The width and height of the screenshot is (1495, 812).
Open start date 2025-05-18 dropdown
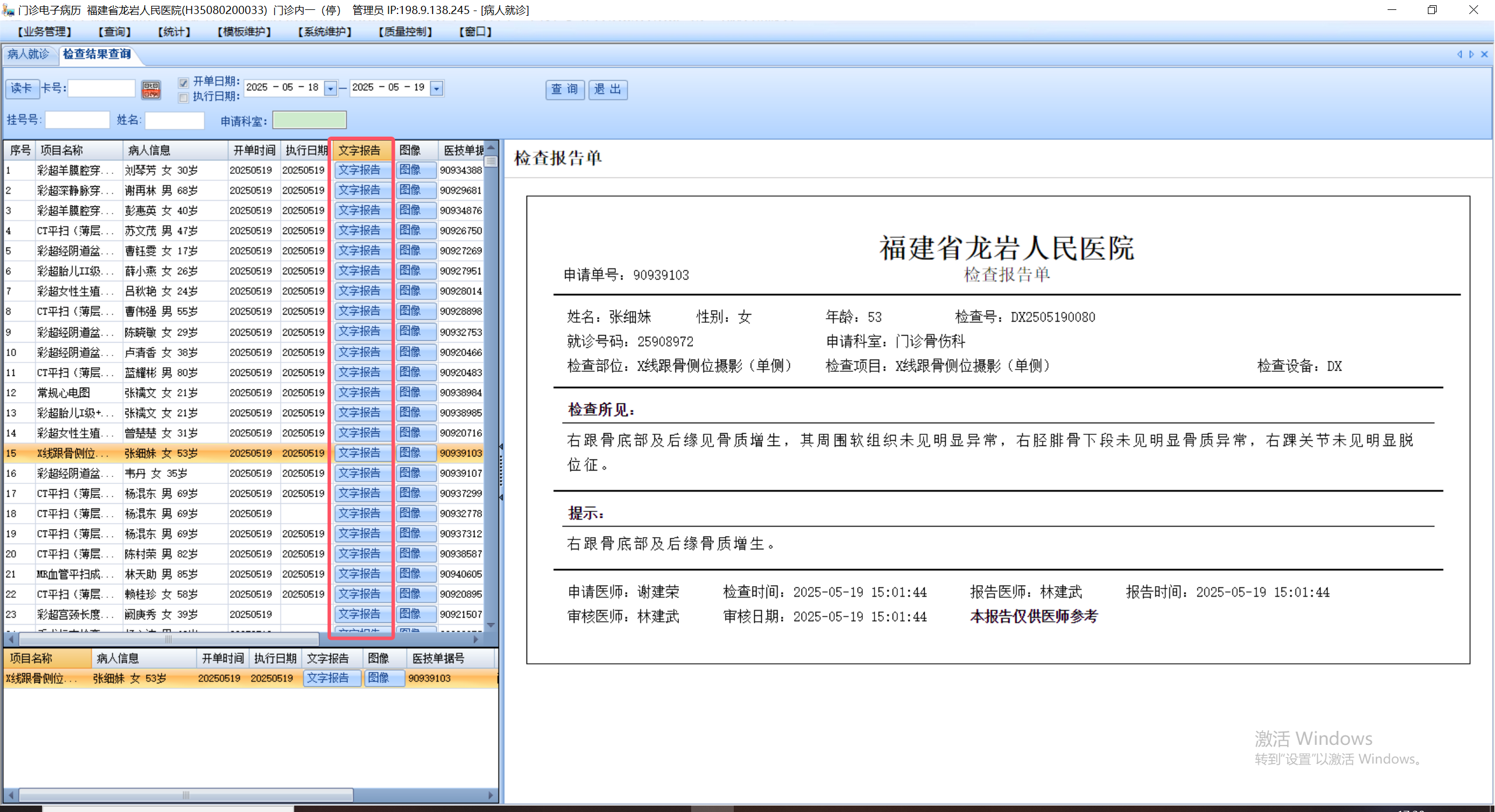(x=330, y=88)
